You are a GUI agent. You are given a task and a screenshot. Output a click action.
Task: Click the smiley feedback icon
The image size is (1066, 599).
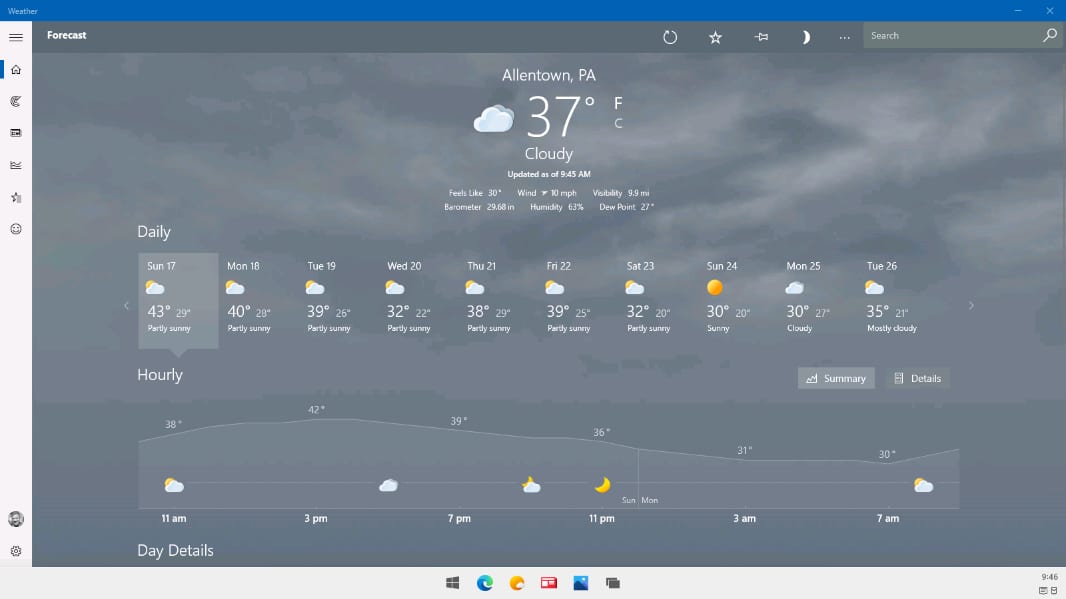pyautogui.click(x=16, y=229)
